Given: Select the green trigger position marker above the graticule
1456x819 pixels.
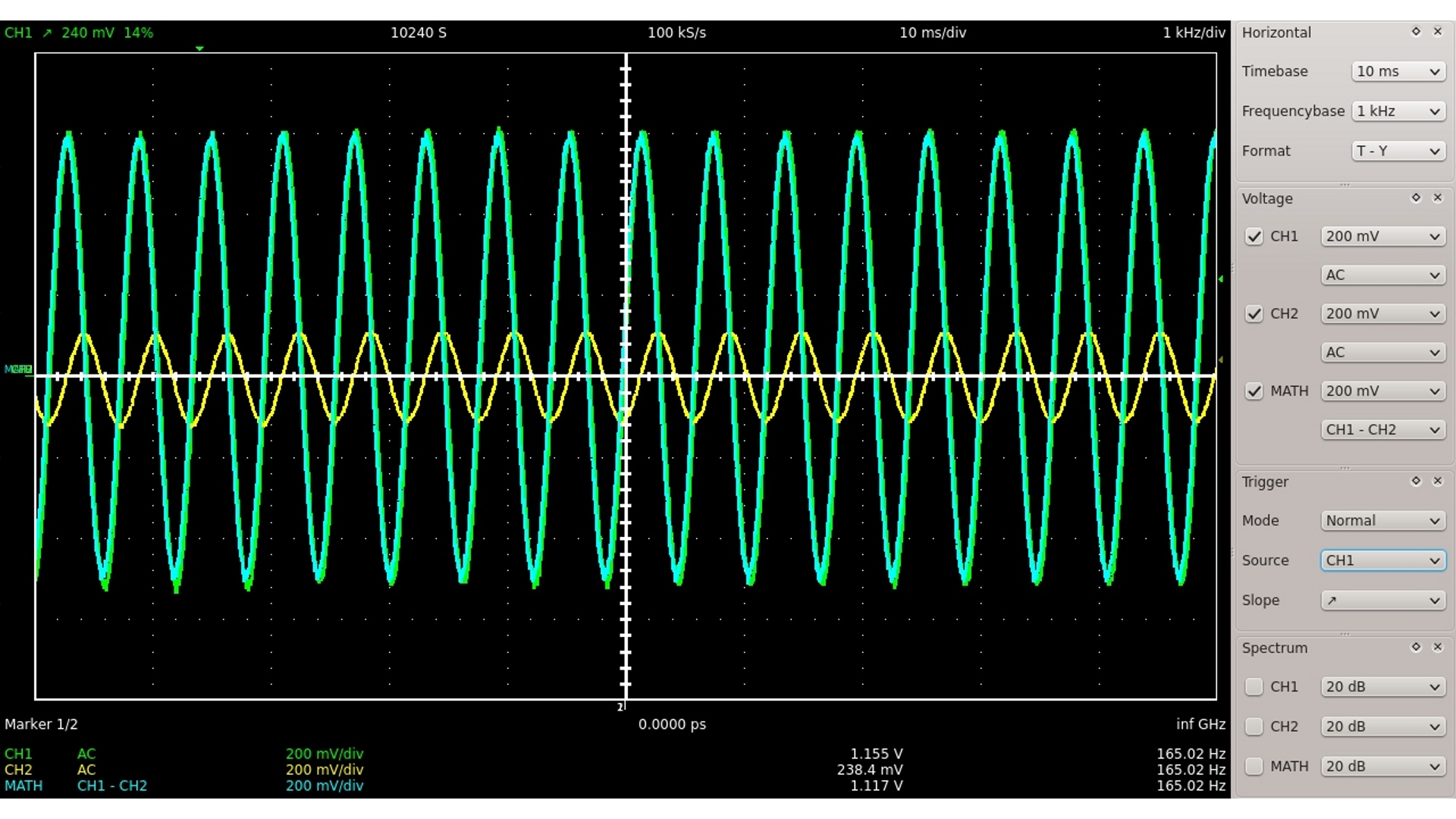Looking at the screenshot, I should pyautogui.click(x=199, y=48).
